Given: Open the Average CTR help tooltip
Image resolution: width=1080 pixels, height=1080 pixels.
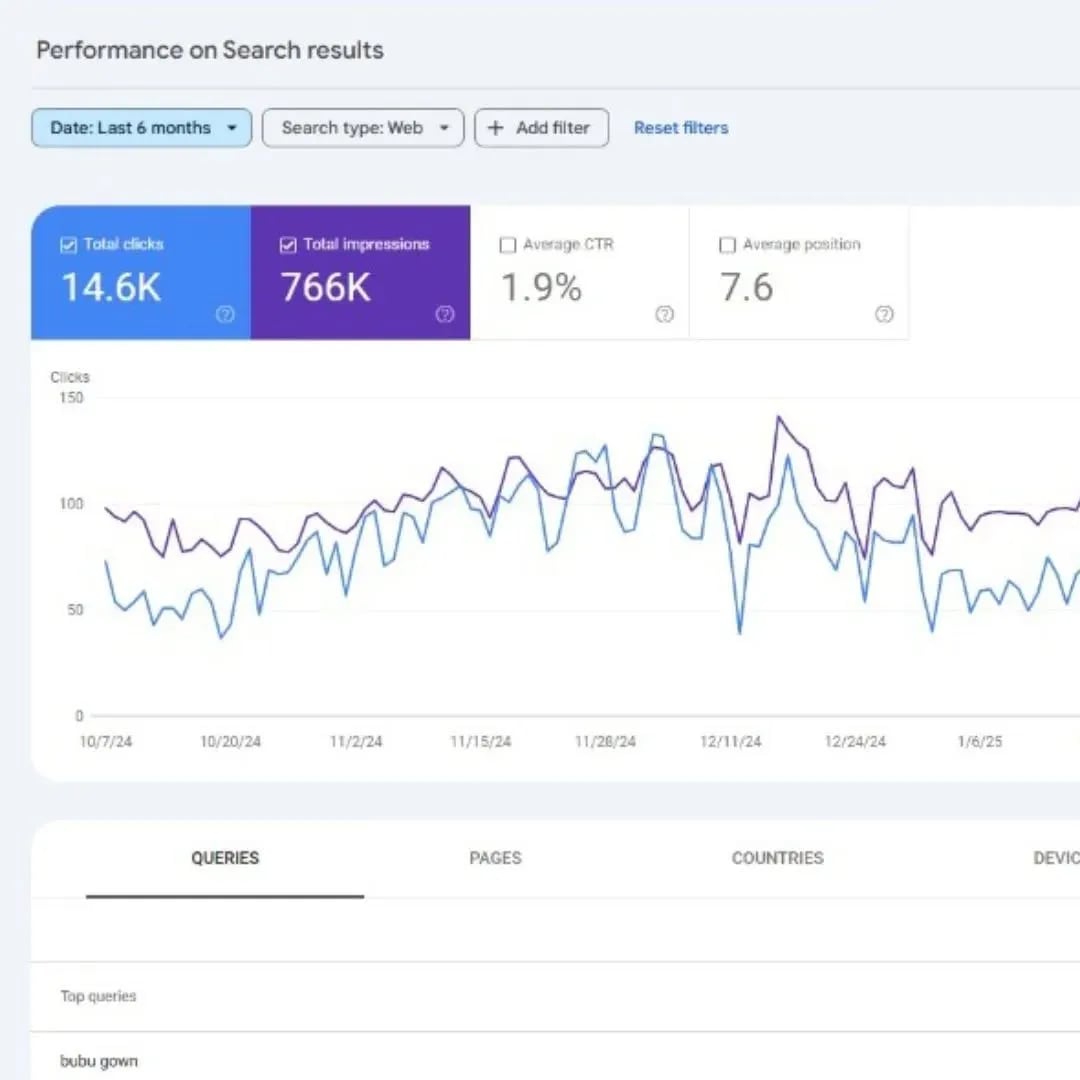Looking at the screenshot, I should point(664,315).
